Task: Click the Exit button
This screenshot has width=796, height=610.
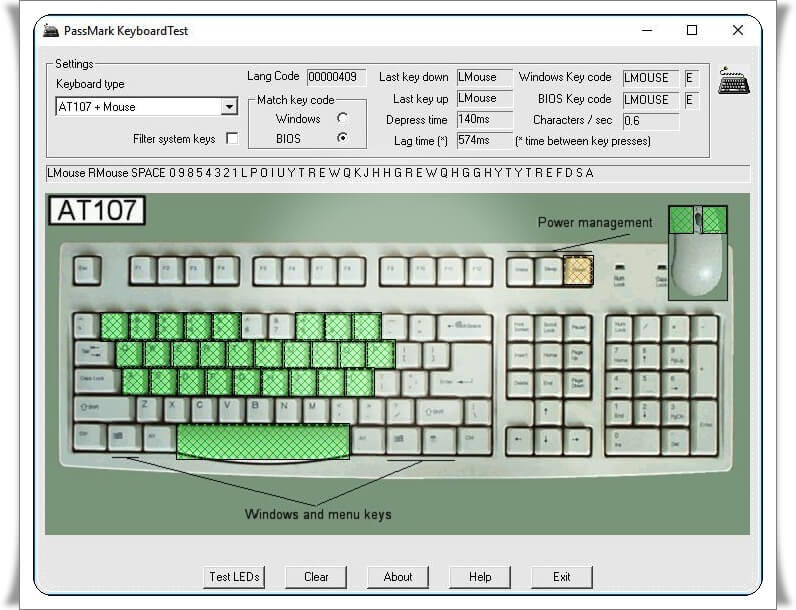Action: (x=561, y=577)
